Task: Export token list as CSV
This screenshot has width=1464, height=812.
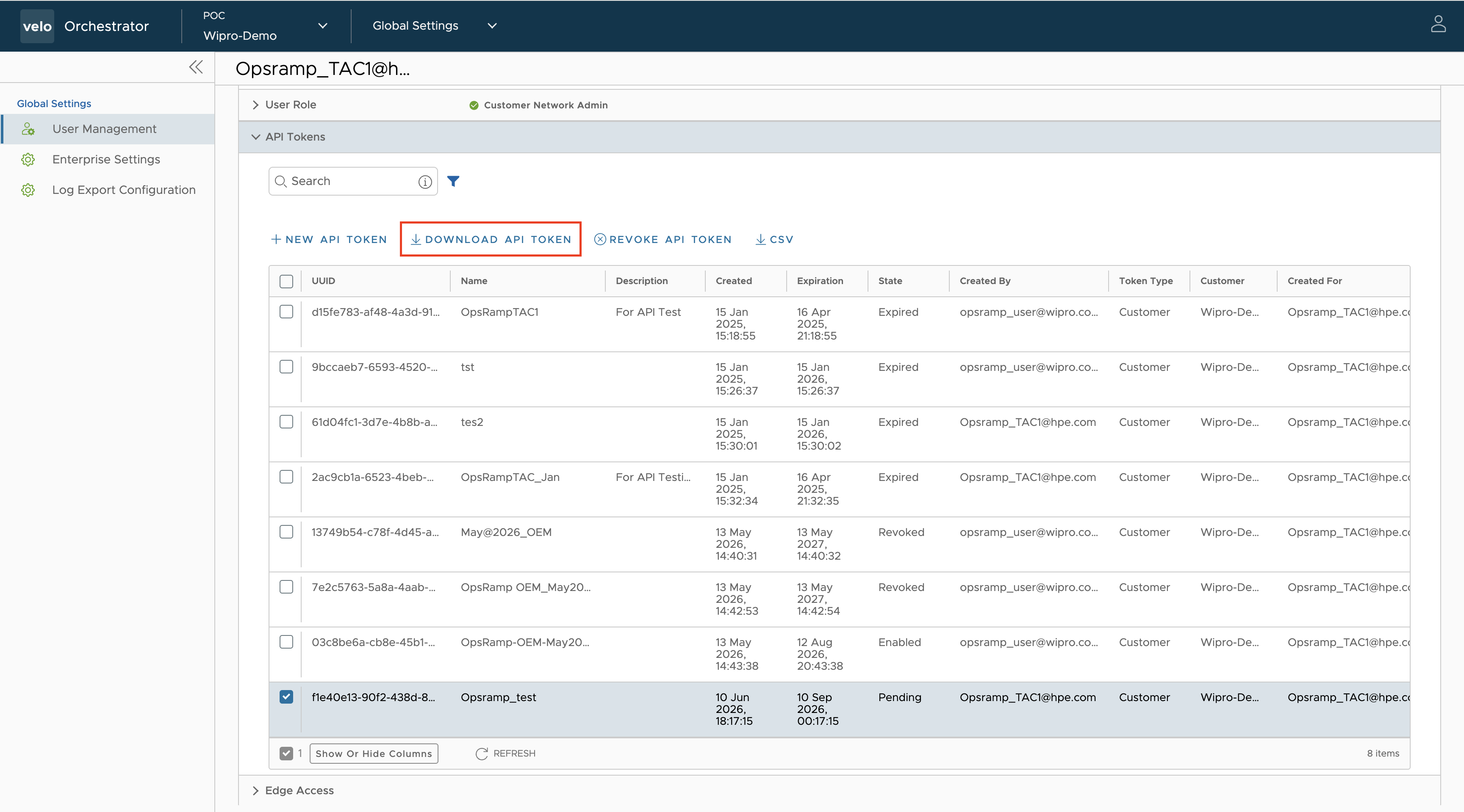Action: click(774, 240)
